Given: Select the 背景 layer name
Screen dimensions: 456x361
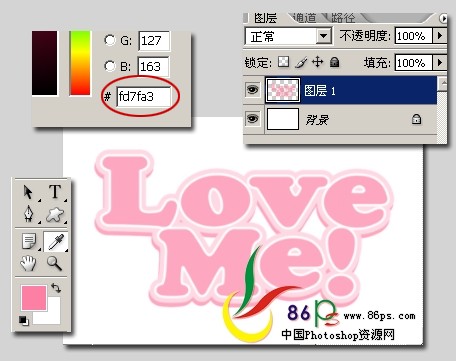Looking at the screenshot, I should [x=317, y=119].
